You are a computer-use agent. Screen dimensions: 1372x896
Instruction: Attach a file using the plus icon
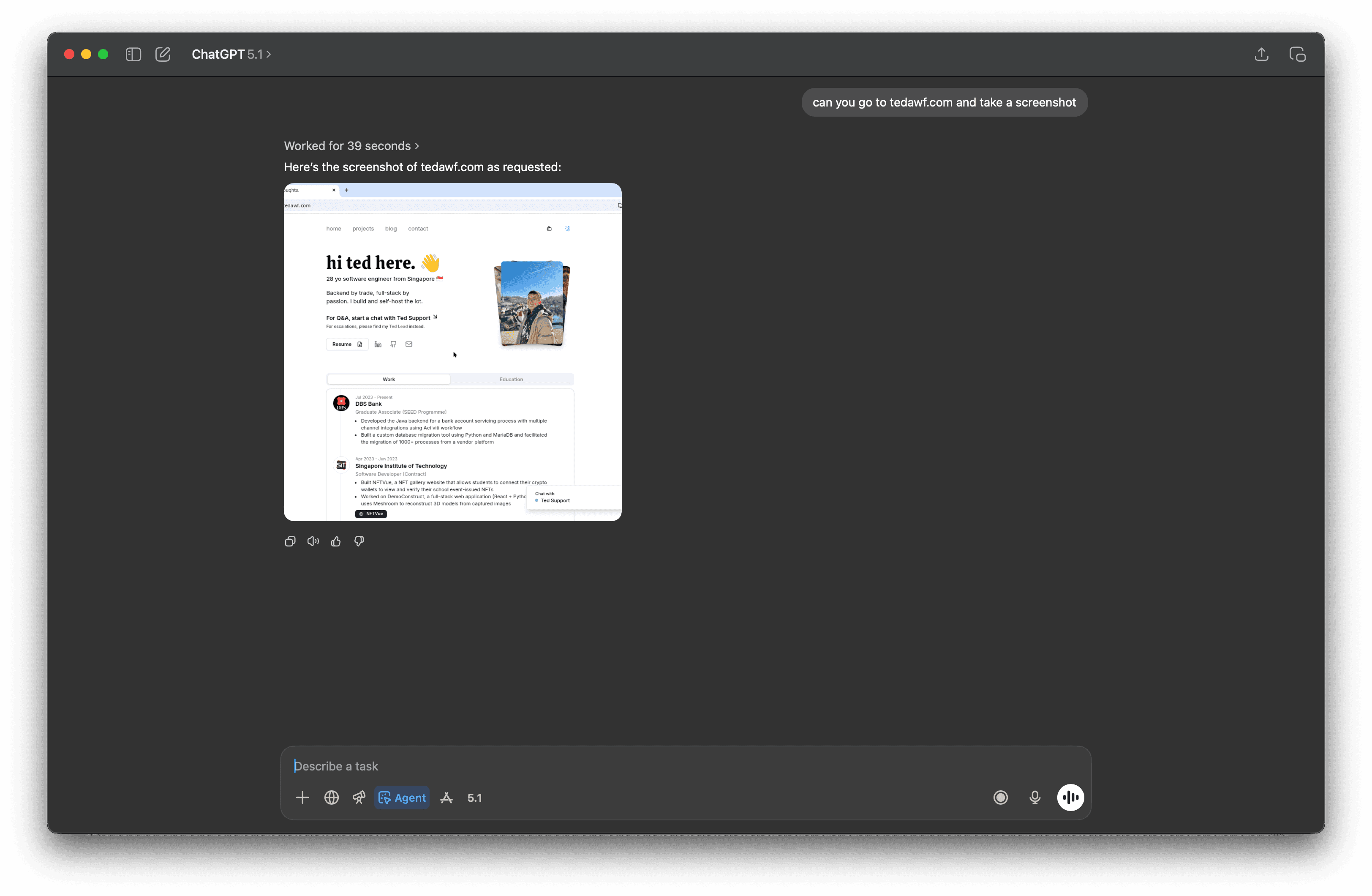(302, 798)
